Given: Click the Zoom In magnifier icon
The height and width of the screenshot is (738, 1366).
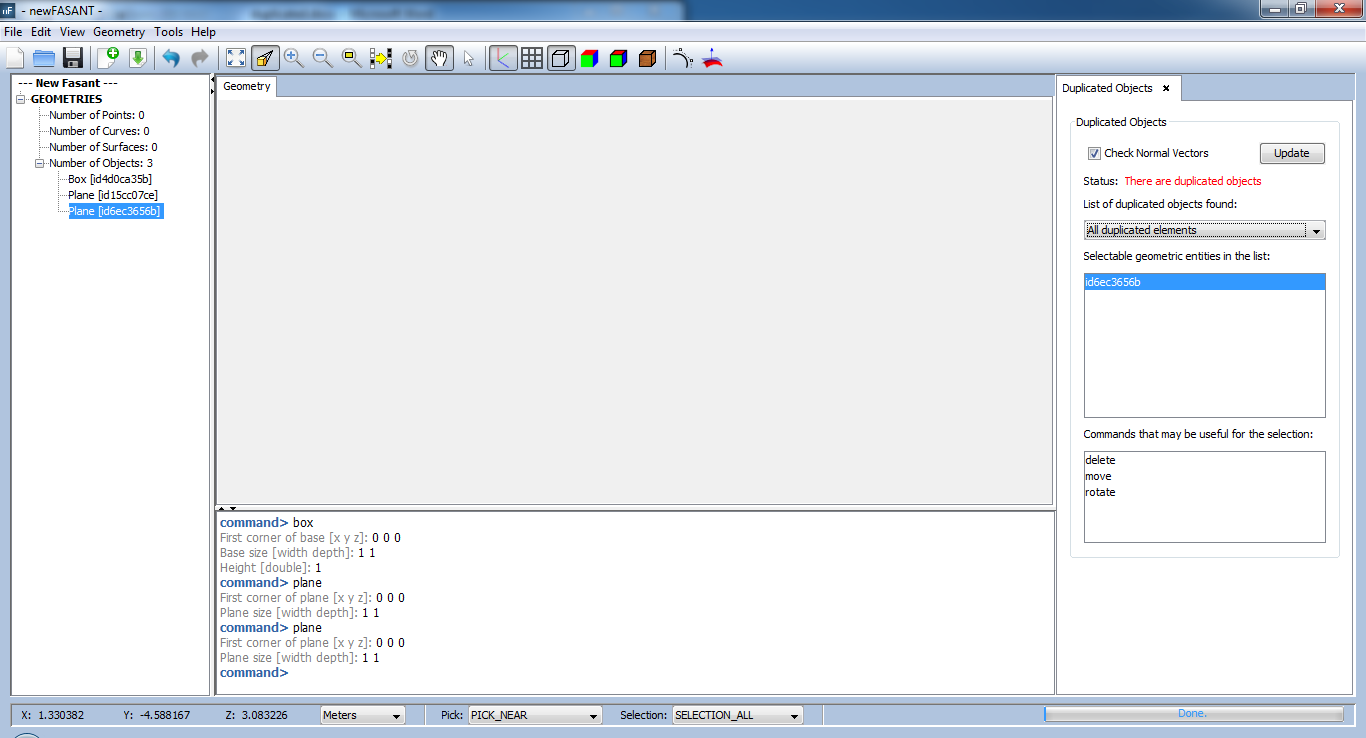Looking at the screenshot, I should [x=293, y=58].
